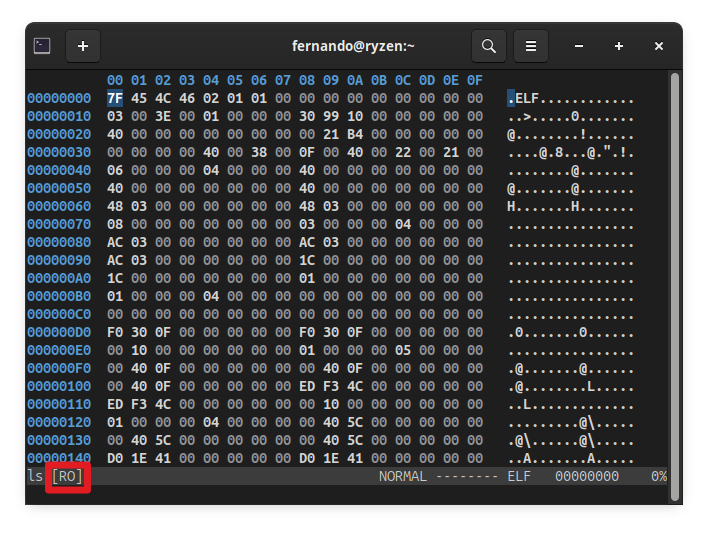Click byte B4 in row 00000020
Viewport: 708px width, 533px height.
coord(354,135)
